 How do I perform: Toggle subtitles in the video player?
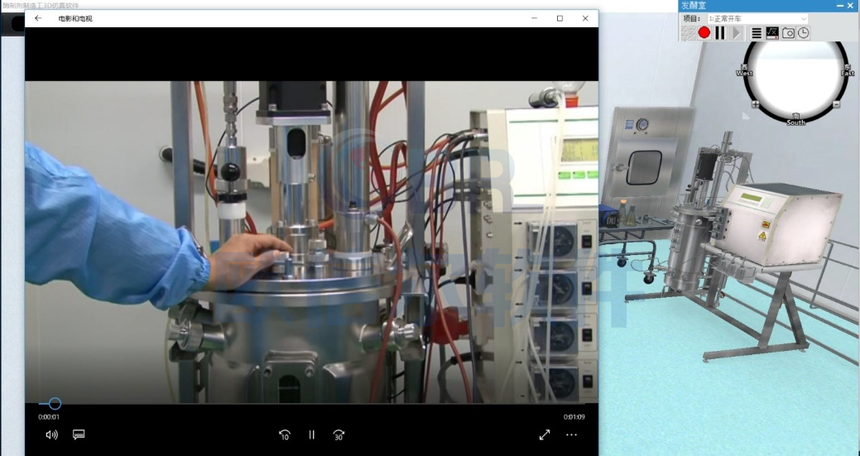79,435
